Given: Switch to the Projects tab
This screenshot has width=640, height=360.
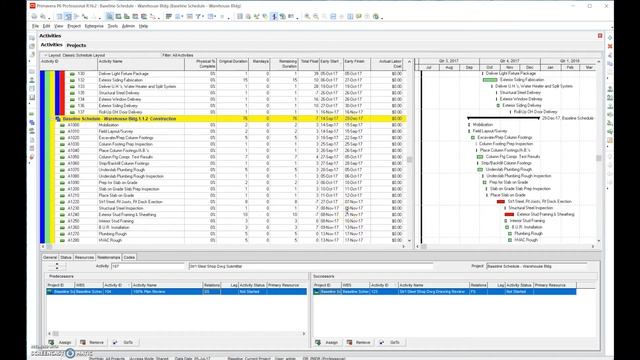Looking at the screenshot, I should (76, 45).
